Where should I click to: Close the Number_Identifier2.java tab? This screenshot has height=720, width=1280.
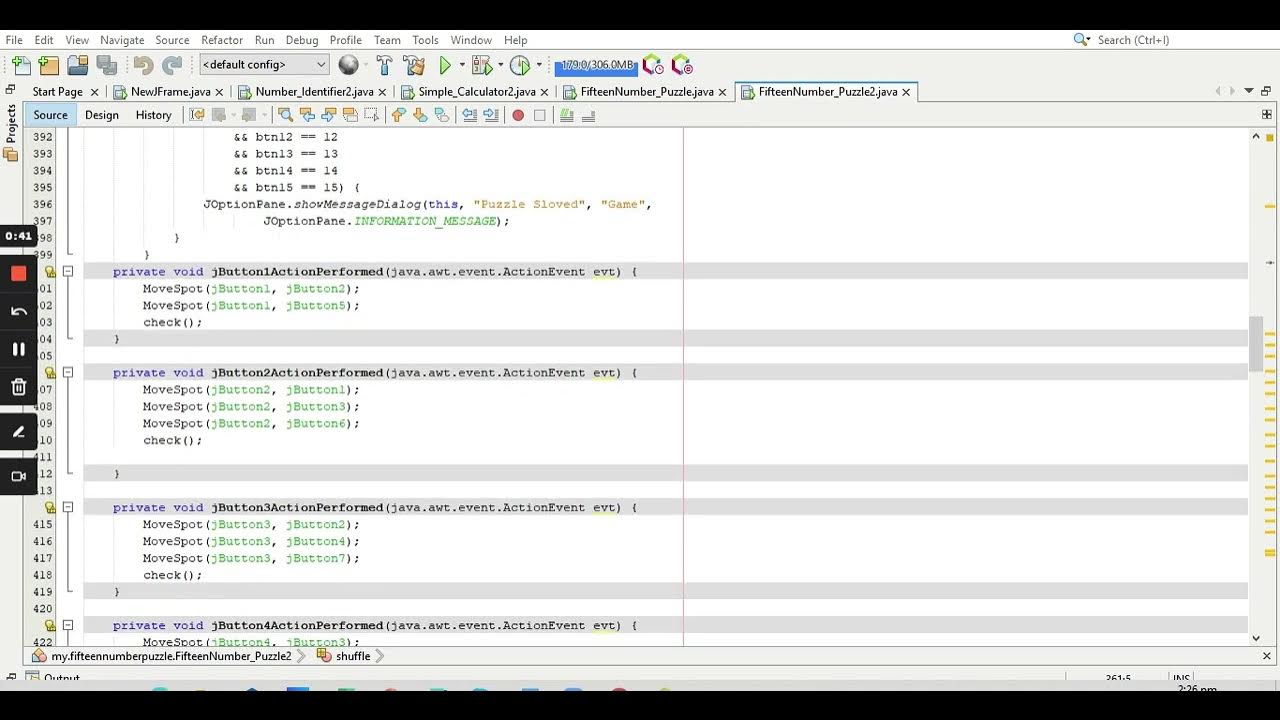click(384, 92)
